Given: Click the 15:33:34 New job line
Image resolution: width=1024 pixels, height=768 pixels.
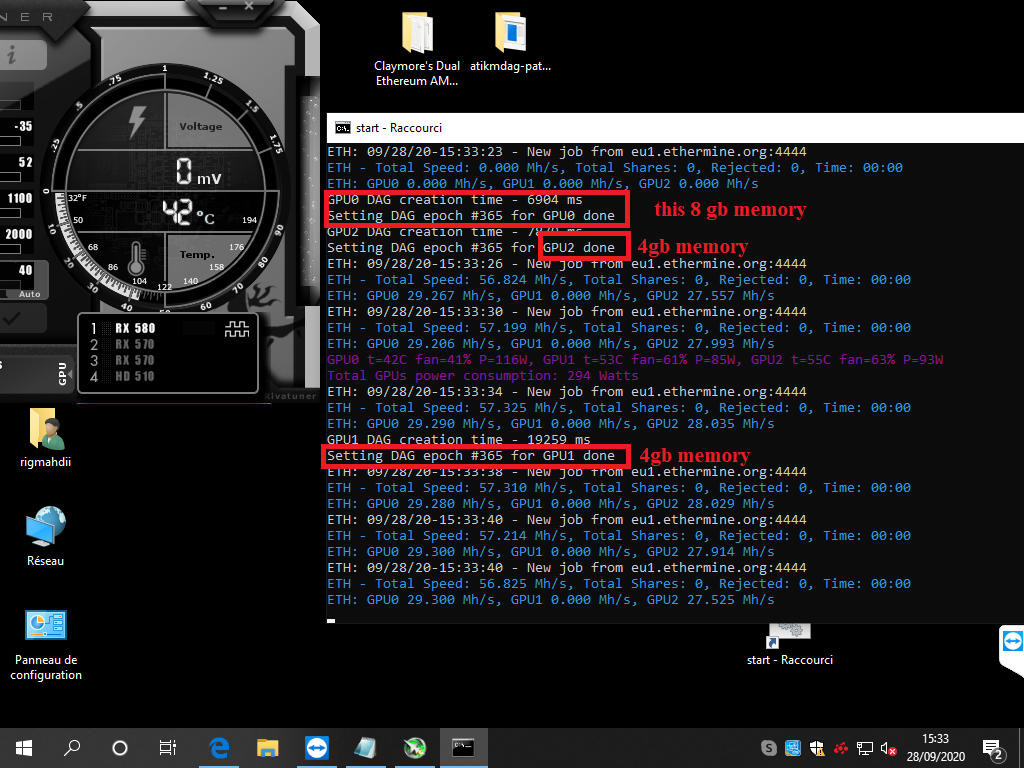Looking at the screenshot, I should click(x=567, y=392).
